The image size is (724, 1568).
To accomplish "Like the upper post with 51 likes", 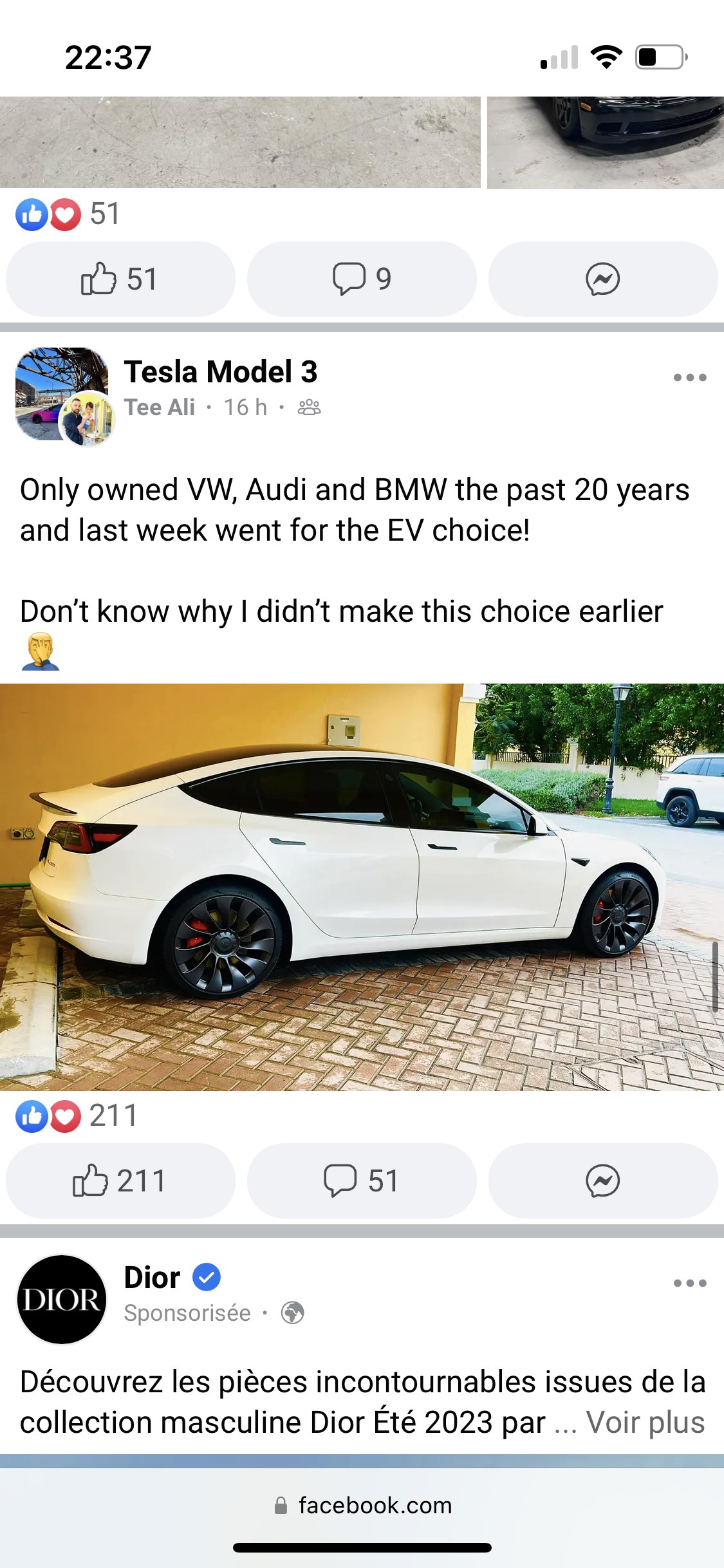I will [x=120, y=279].
